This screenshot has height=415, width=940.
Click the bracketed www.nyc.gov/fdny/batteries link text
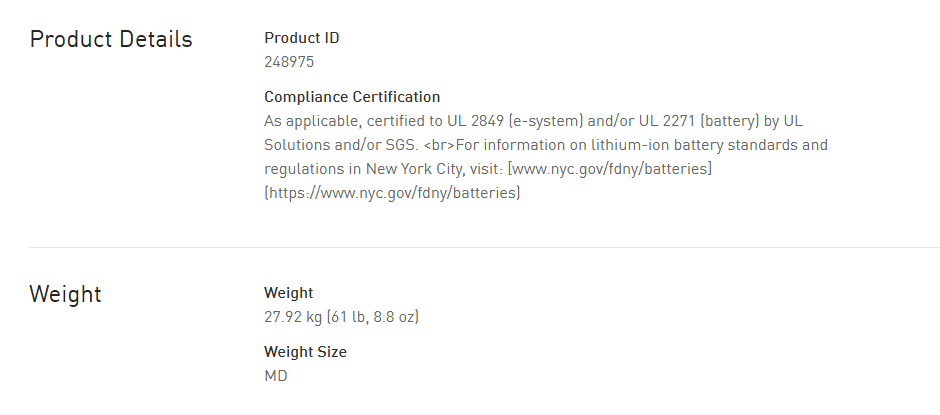[x=610, y=169]
